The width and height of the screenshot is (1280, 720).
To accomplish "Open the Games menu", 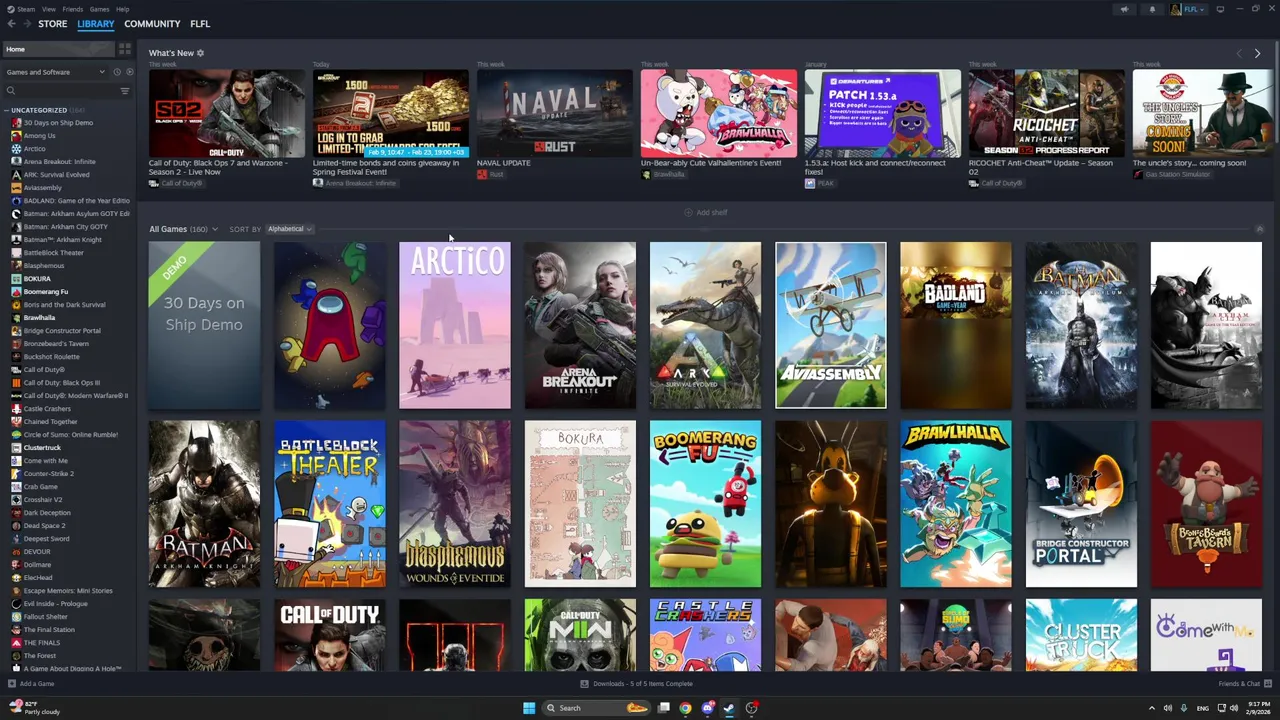I will pyautogui.click(x=99, y=9).
